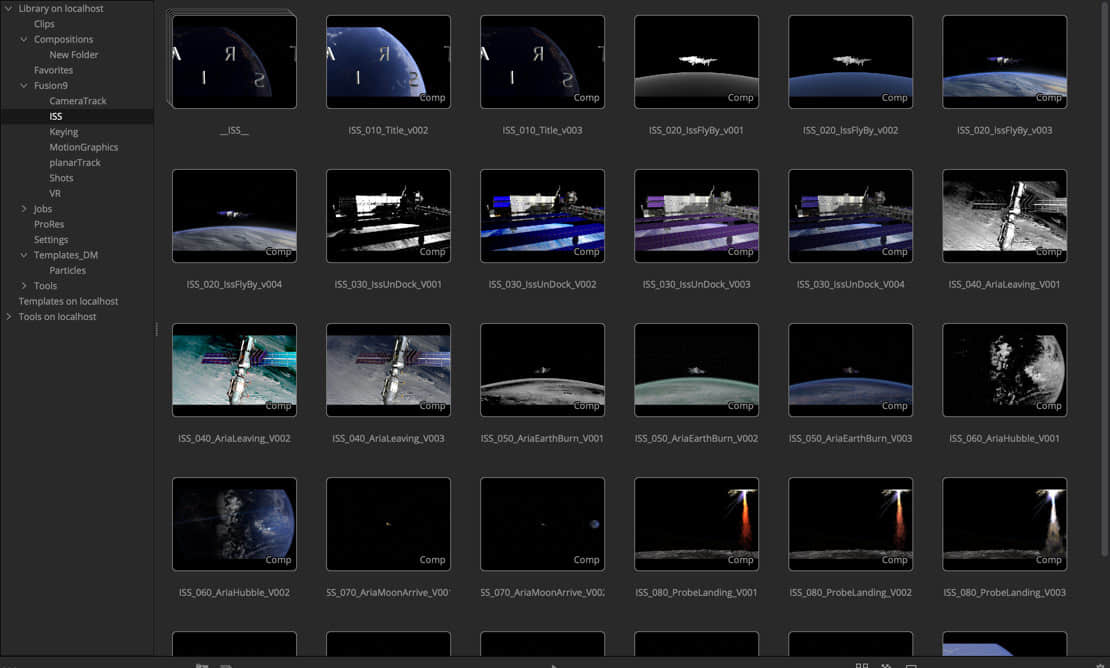Image resolution: width=1110 pixels, height=668 pixels.
Task: Click the sidebar panel divider handle
Action: [156, 329]
